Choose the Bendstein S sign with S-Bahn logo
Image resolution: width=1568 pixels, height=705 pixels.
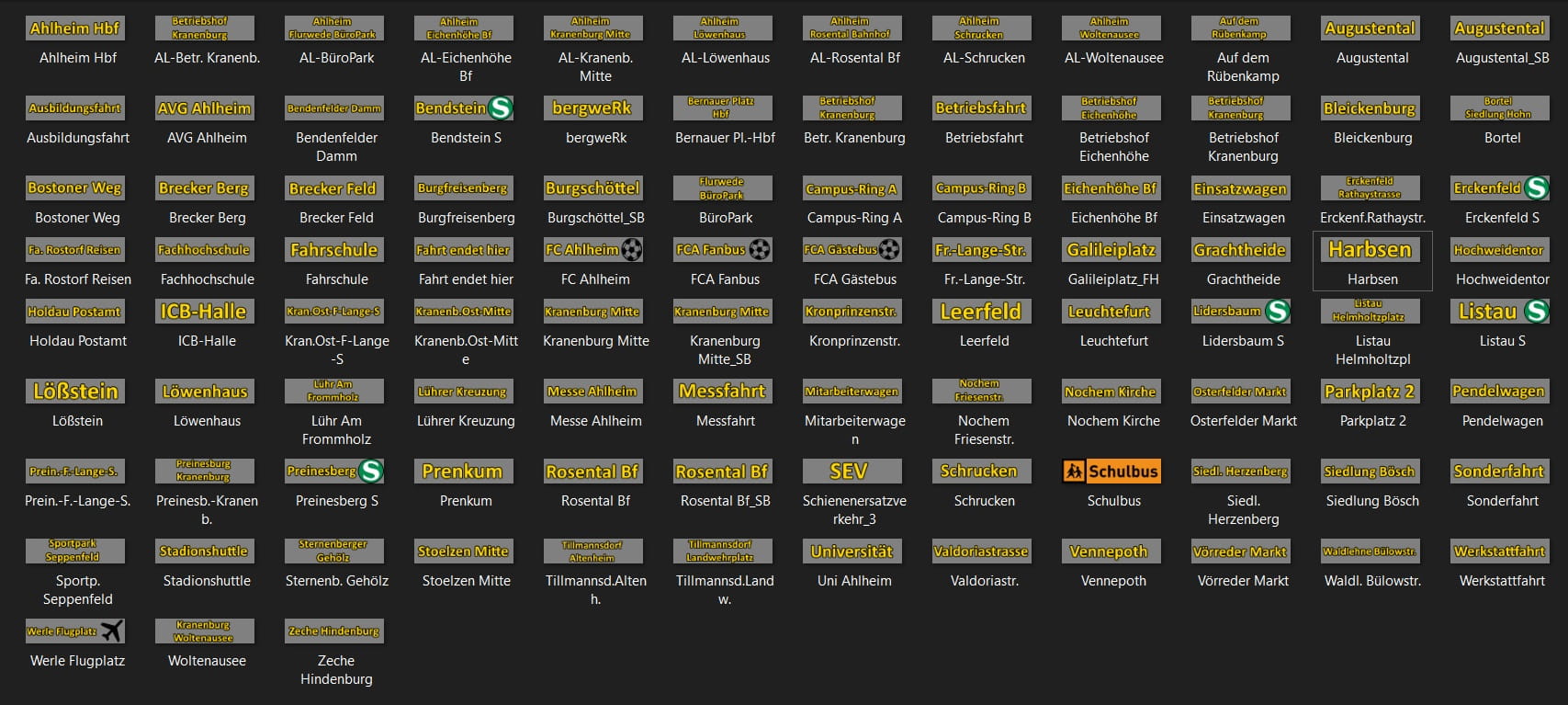tap(463, 108)
